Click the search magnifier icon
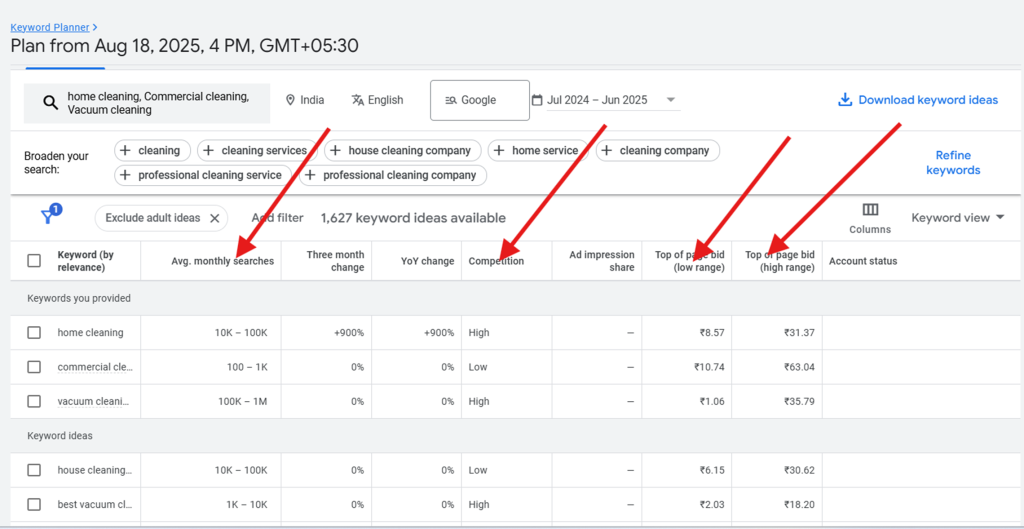The image size is (1024, 529). pyautogui.click(x=50, y=103)
